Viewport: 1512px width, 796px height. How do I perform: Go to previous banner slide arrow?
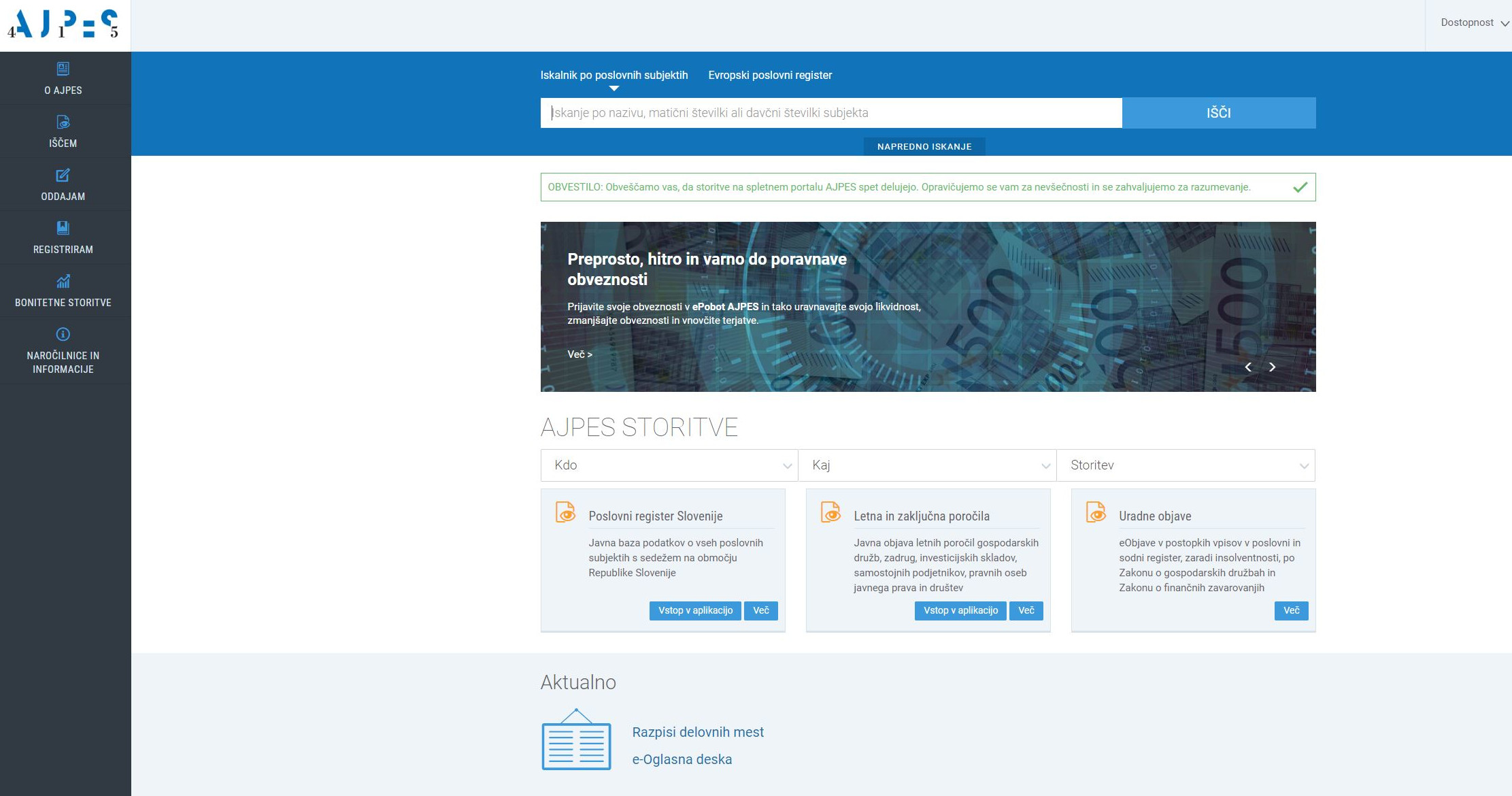tap(1248, 367)
